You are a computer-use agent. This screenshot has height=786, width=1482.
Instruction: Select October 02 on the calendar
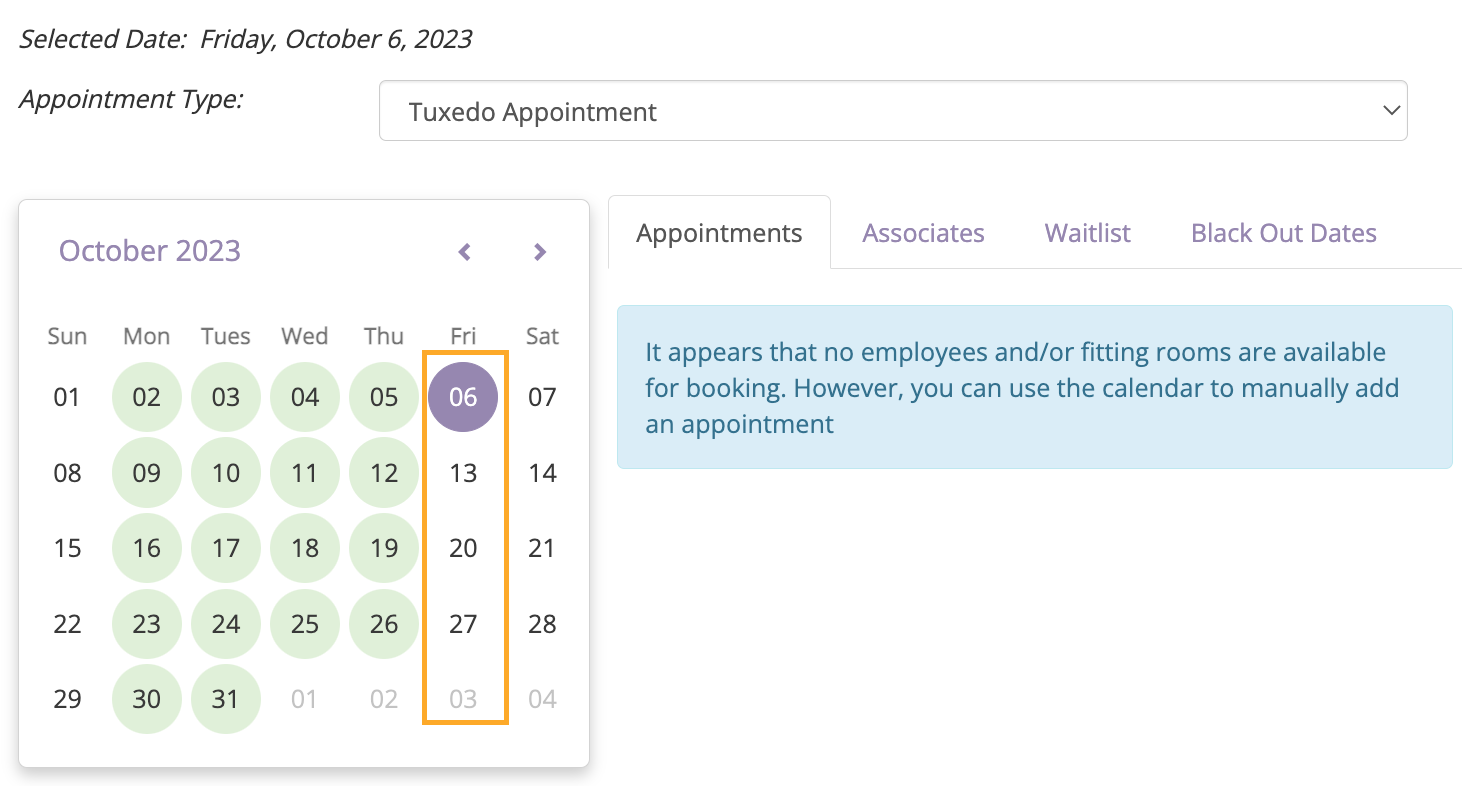(x=147, y=397)
